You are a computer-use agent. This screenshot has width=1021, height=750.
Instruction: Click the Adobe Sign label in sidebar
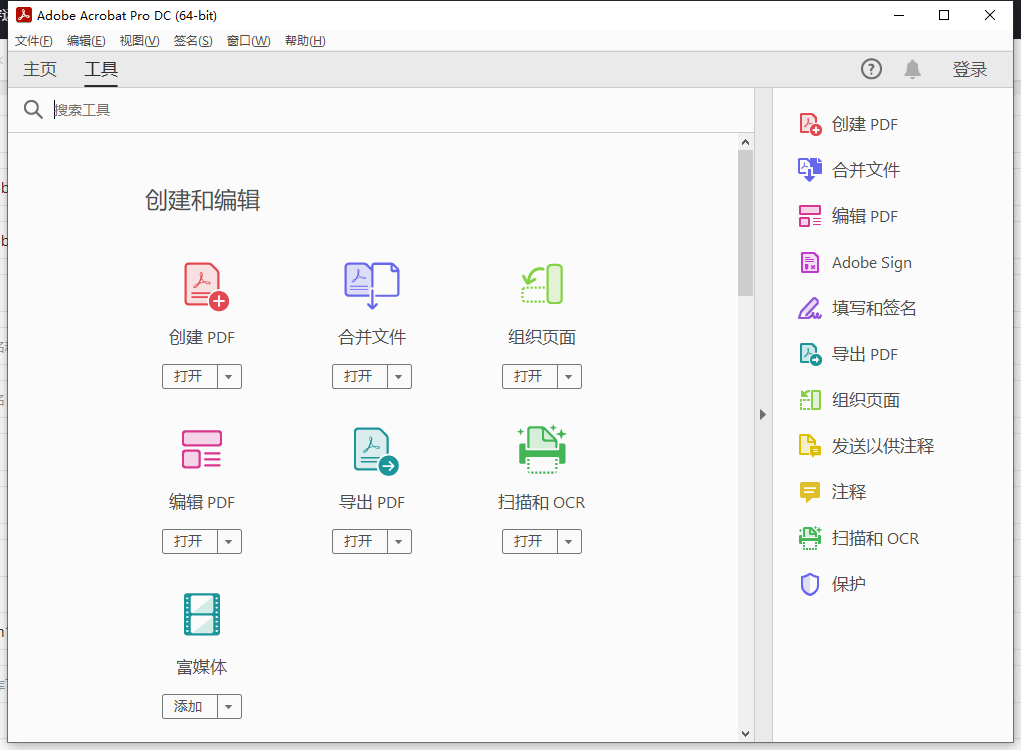click(x=872, y=262)
